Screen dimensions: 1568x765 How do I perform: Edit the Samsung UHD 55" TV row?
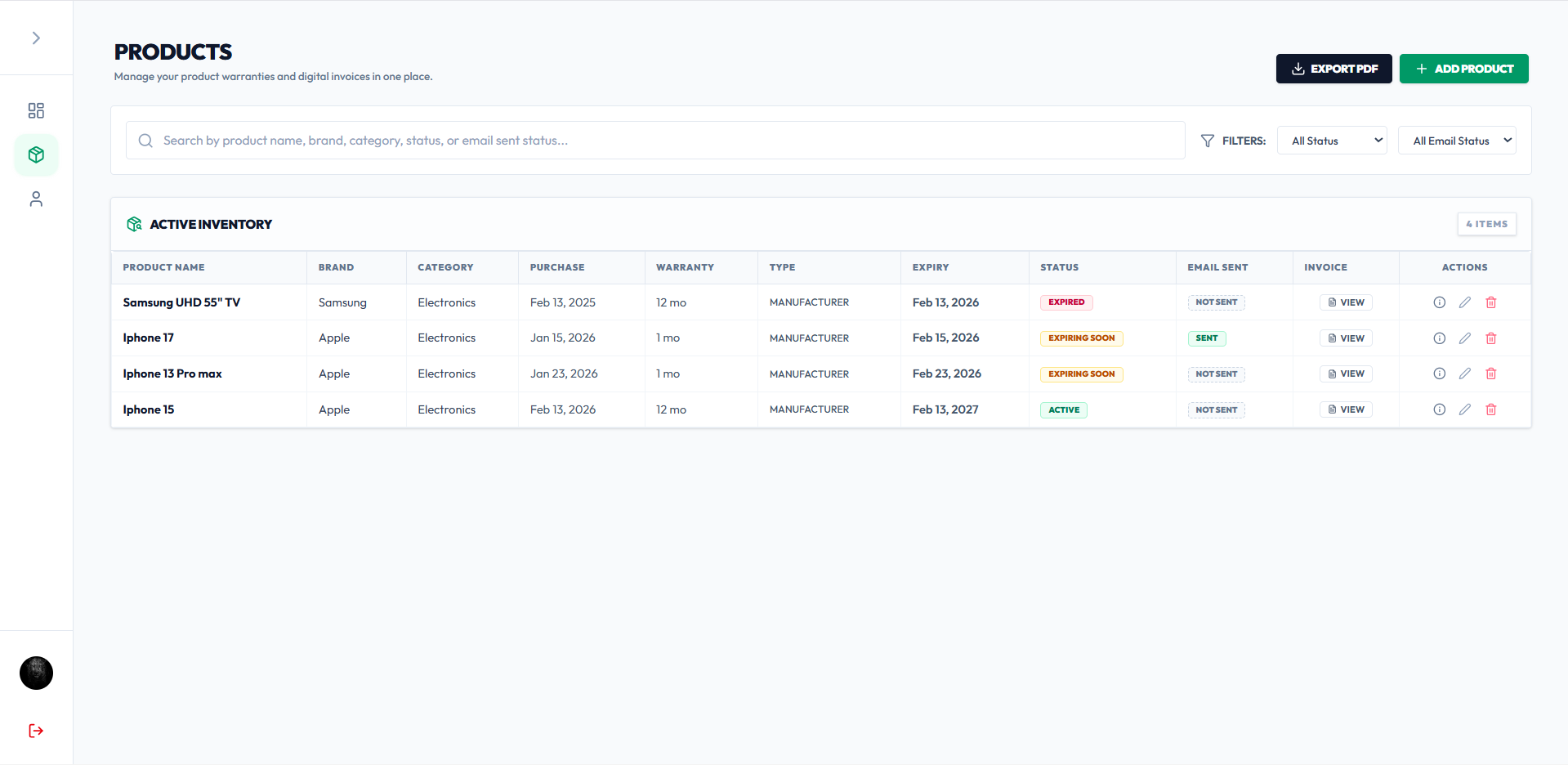(1465, 302)
